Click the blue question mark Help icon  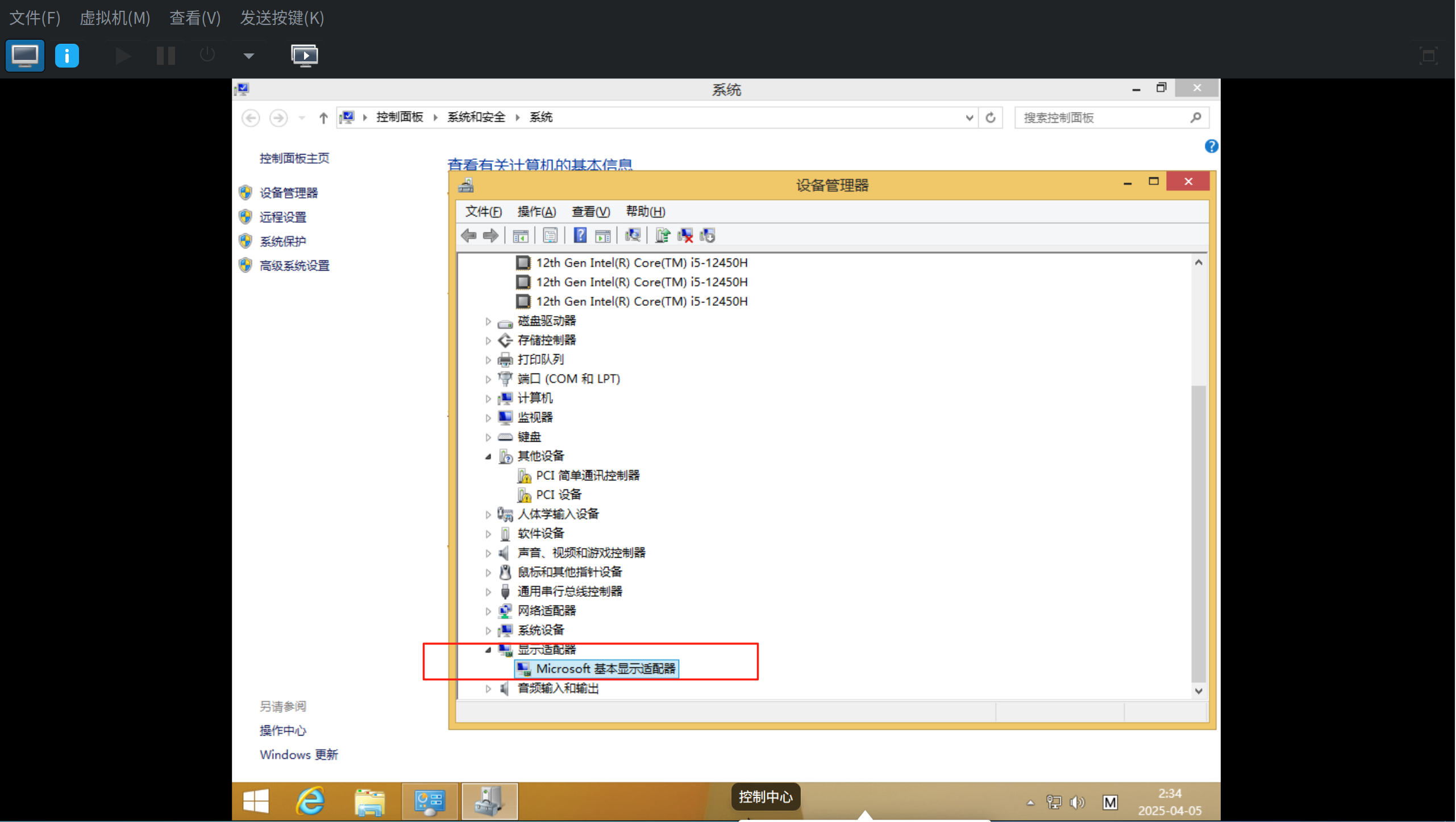coord(580,235)
